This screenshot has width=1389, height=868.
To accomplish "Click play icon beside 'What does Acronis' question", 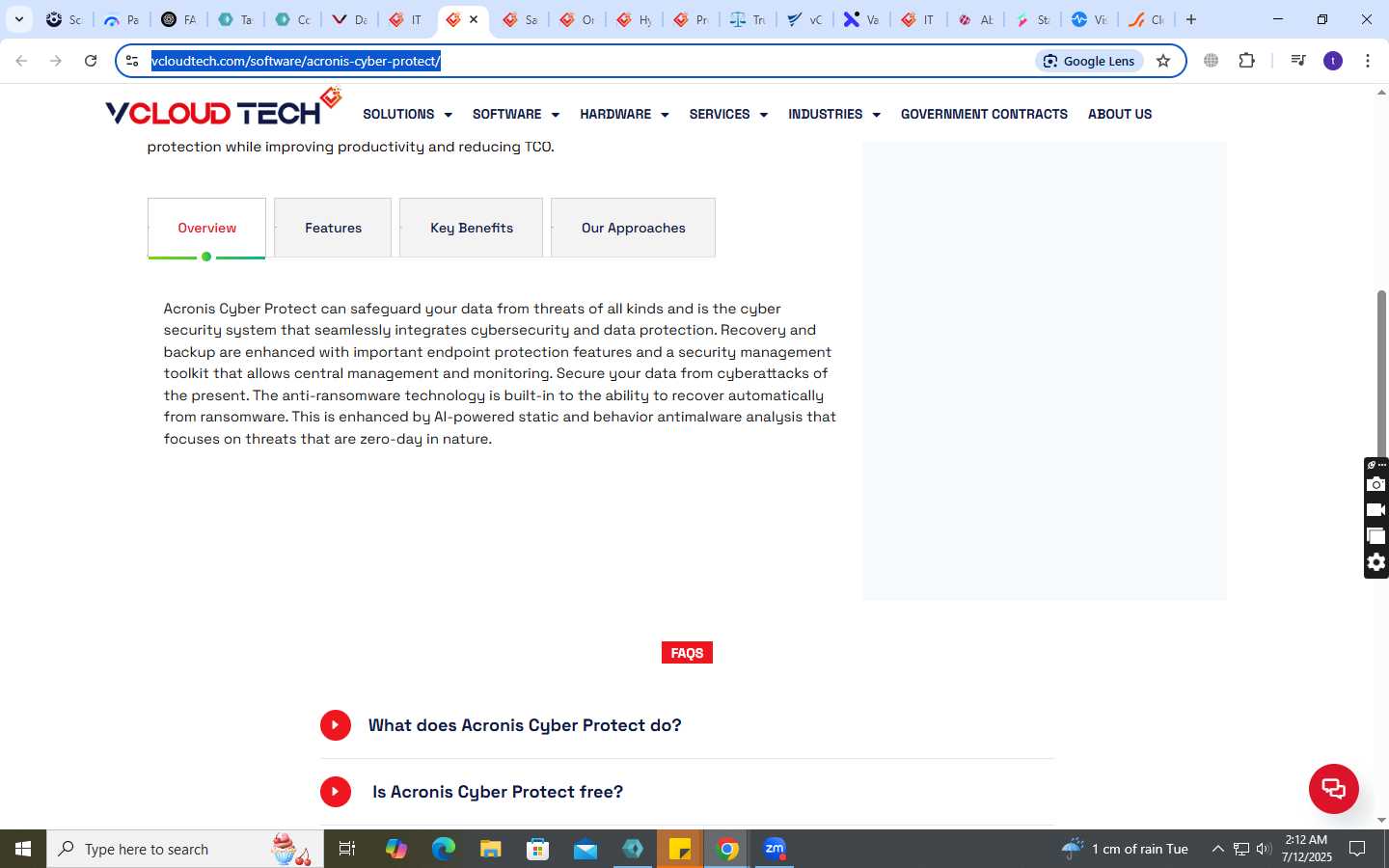I will tap(336, 725).
